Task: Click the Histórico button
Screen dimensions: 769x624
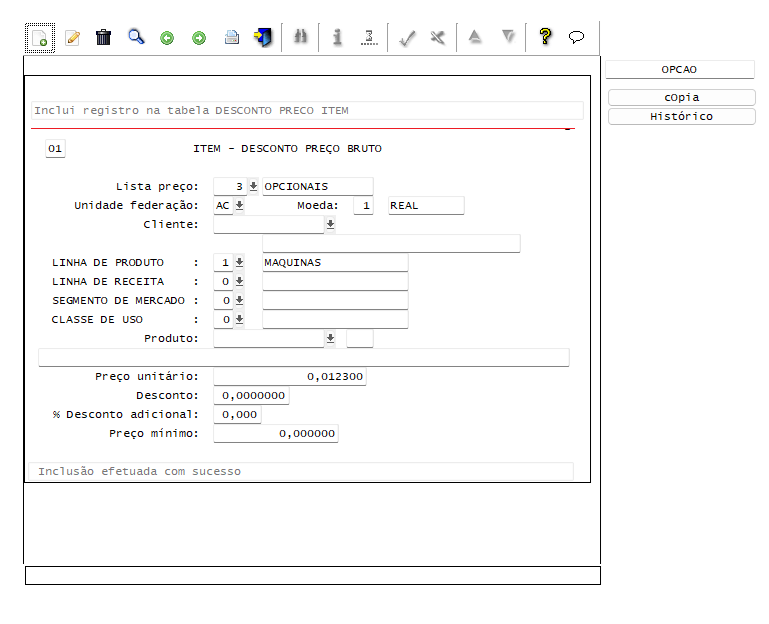Action: 682,116
